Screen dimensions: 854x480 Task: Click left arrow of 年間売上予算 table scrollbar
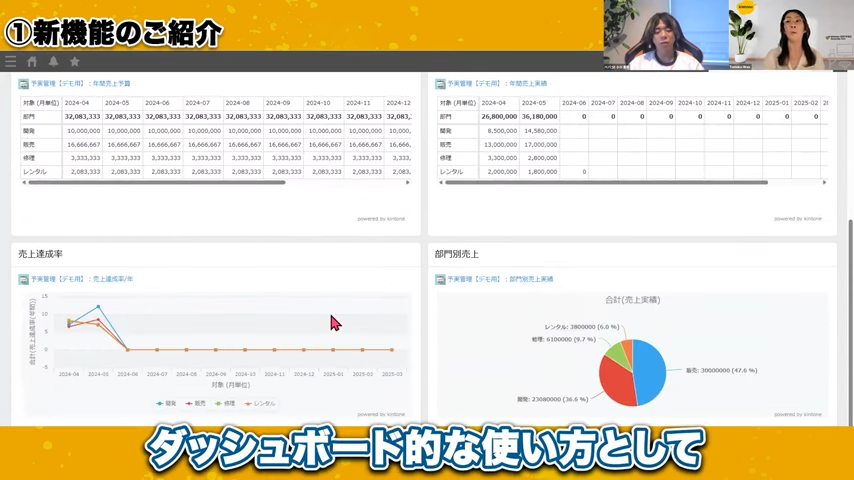click(23, 183)
